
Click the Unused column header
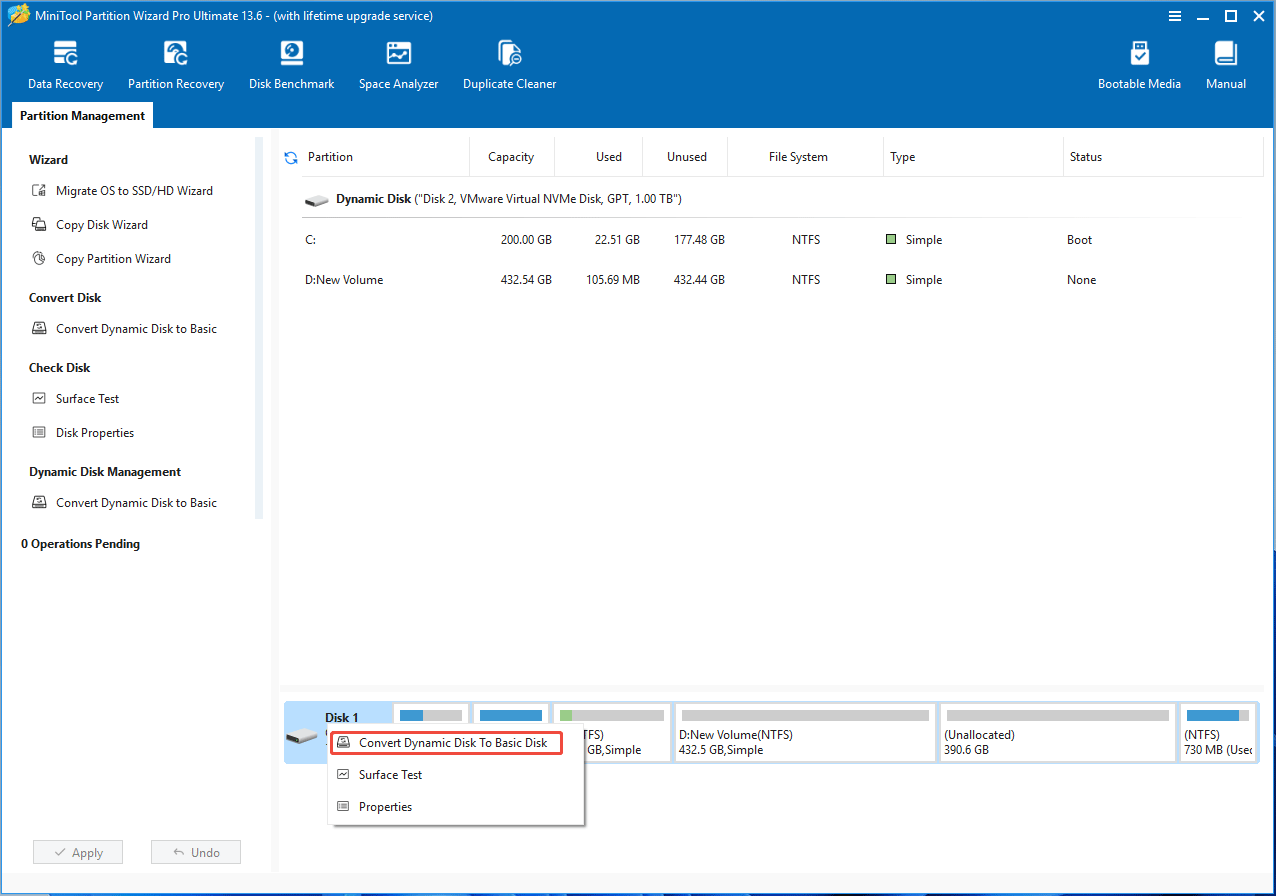687,157
